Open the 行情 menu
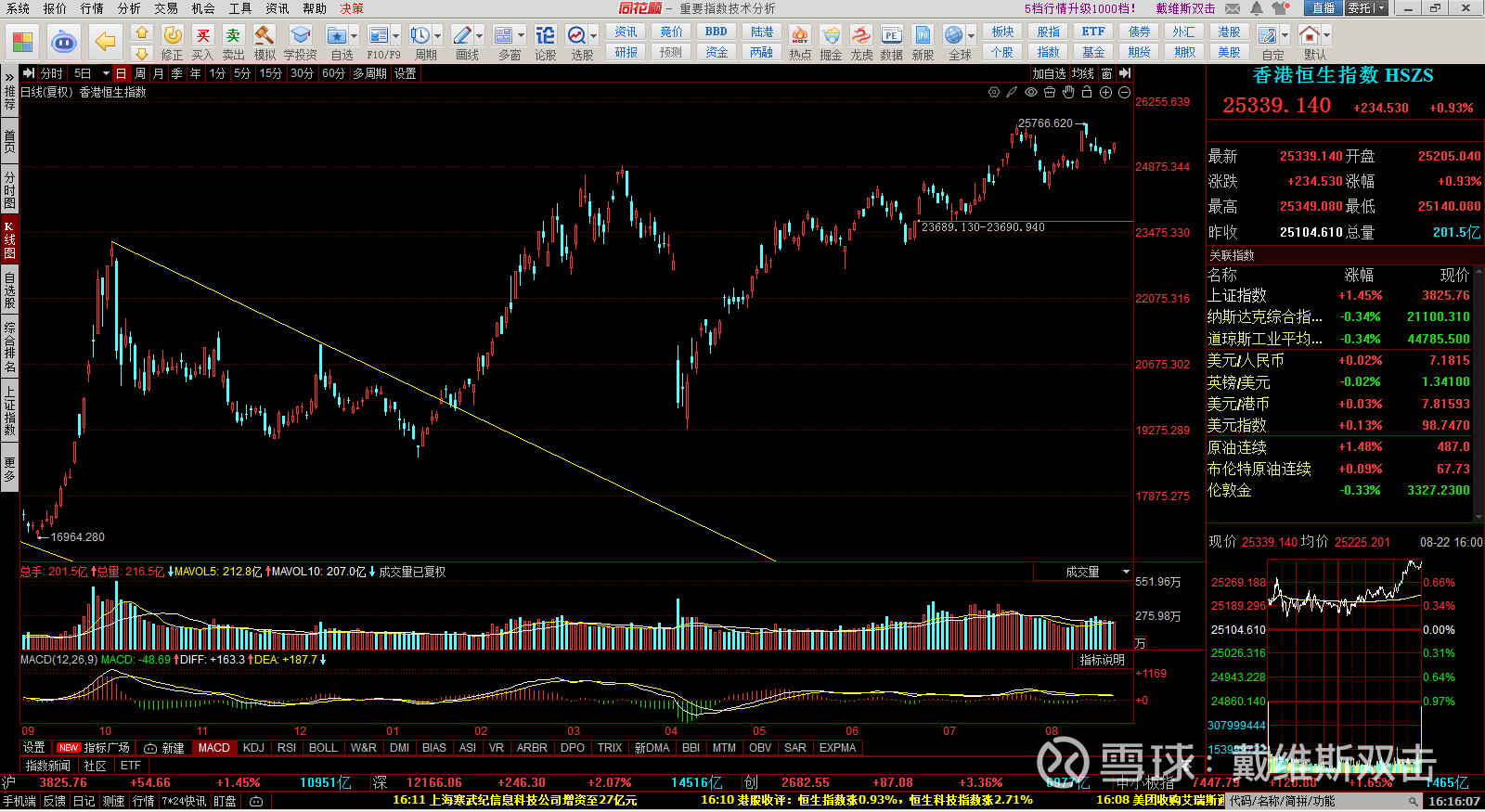This screenshot has height=812, width=1485. click(92, 8)
